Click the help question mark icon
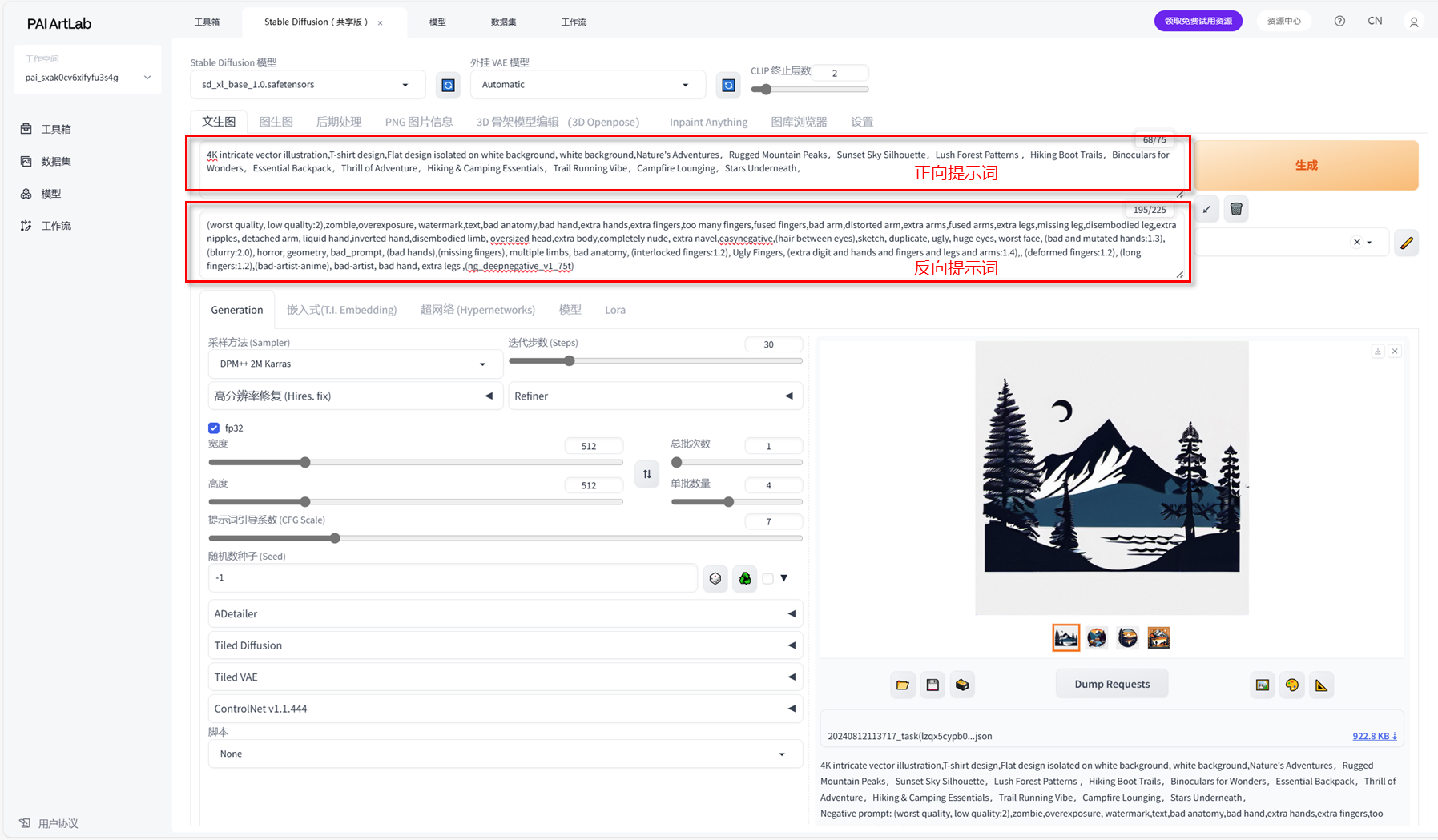Viewport: 1438px width, 840px height. [x=1339, y=22]
